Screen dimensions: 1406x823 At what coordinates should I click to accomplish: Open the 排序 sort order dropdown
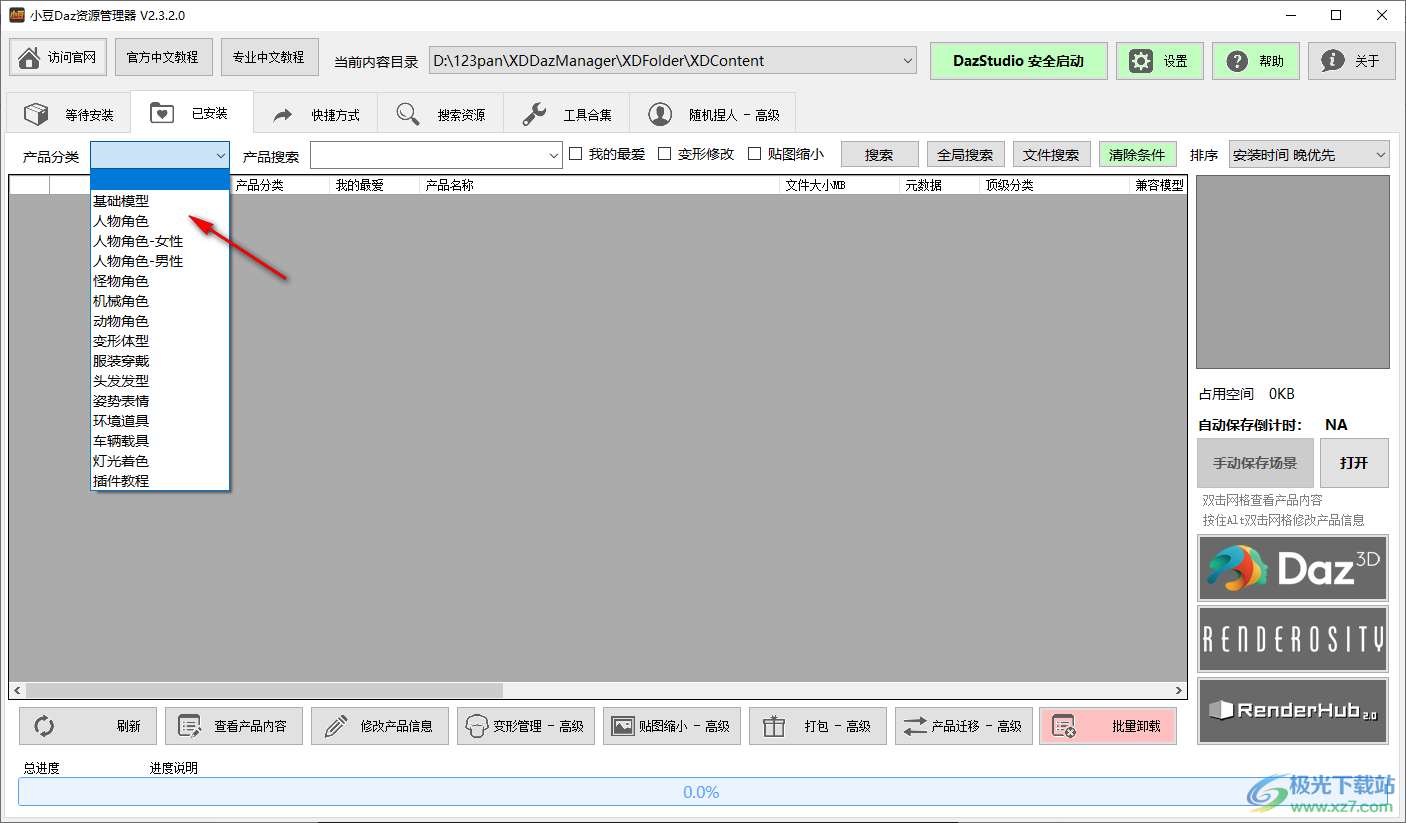pyautogui.click(x=1380, y=155)
